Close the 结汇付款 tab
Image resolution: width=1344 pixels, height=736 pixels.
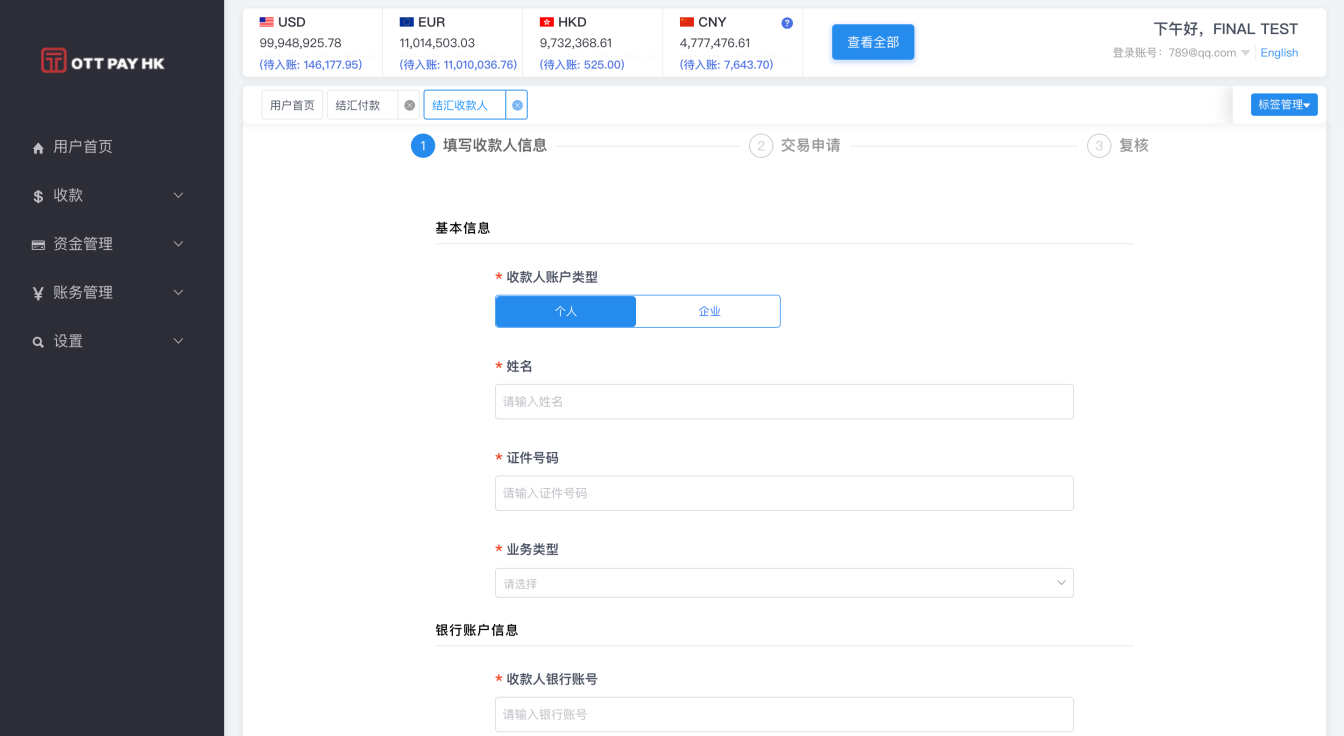409,105
